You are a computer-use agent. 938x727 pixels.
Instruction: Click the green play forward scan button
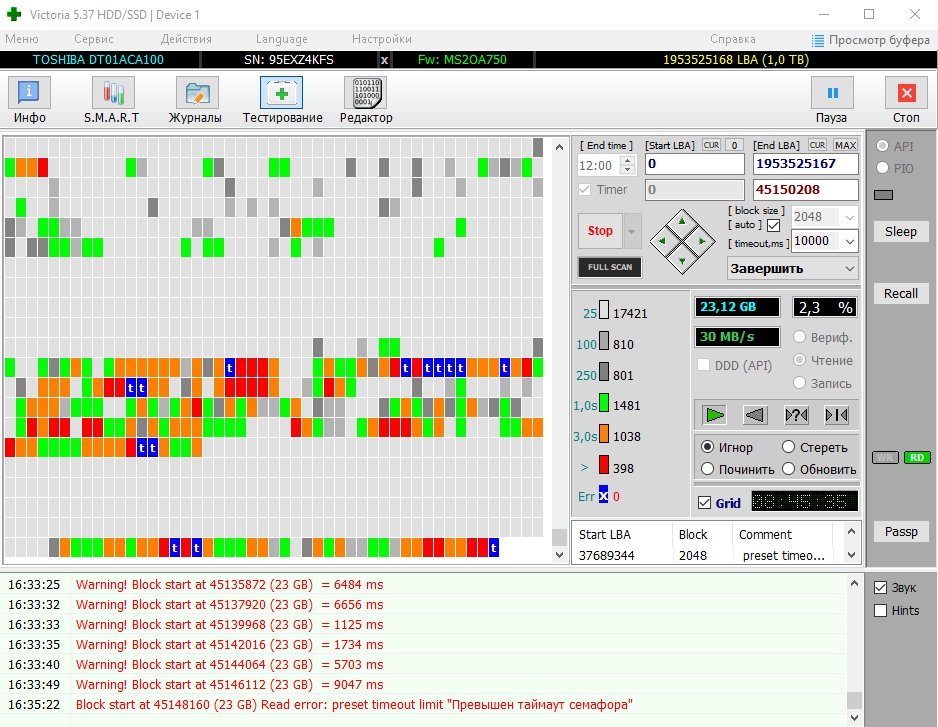[714, 415]
